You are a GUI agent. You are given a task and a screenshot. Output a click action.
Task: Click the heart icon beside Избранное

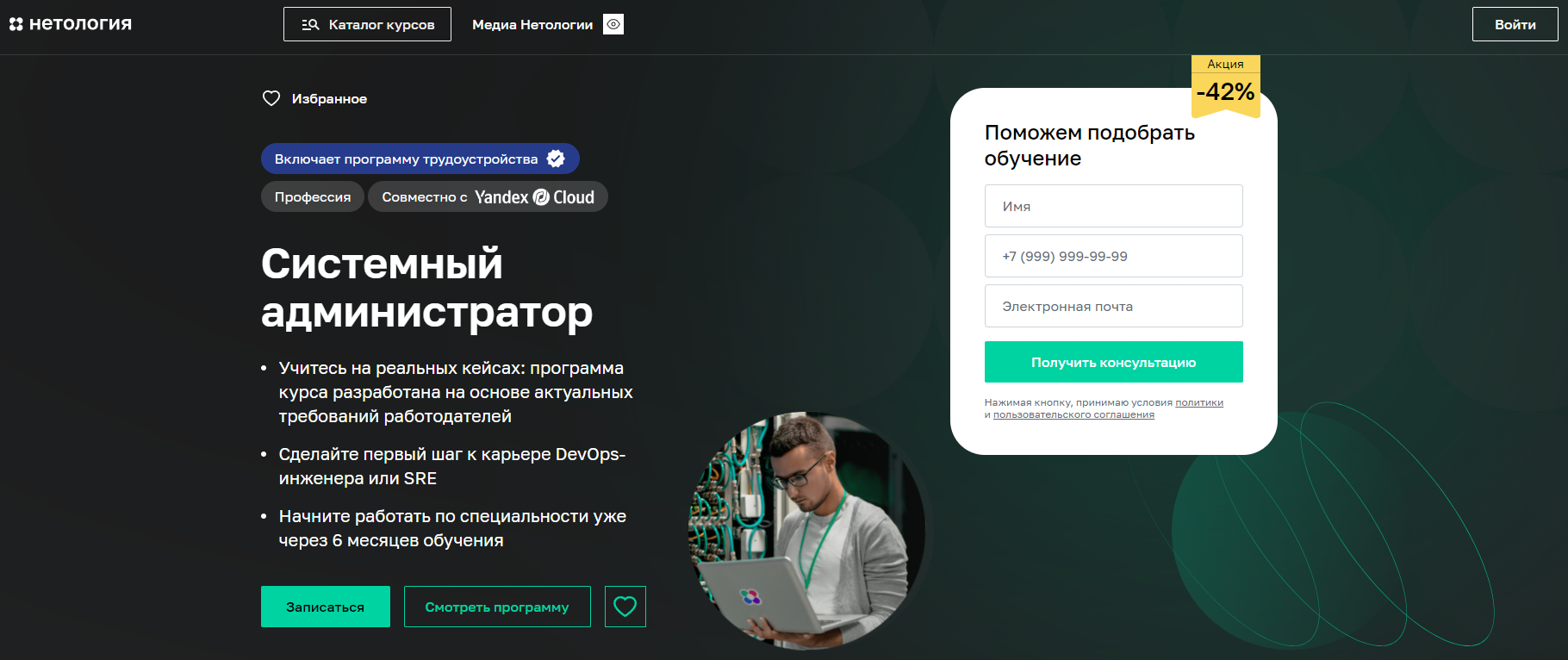point(271,98)
